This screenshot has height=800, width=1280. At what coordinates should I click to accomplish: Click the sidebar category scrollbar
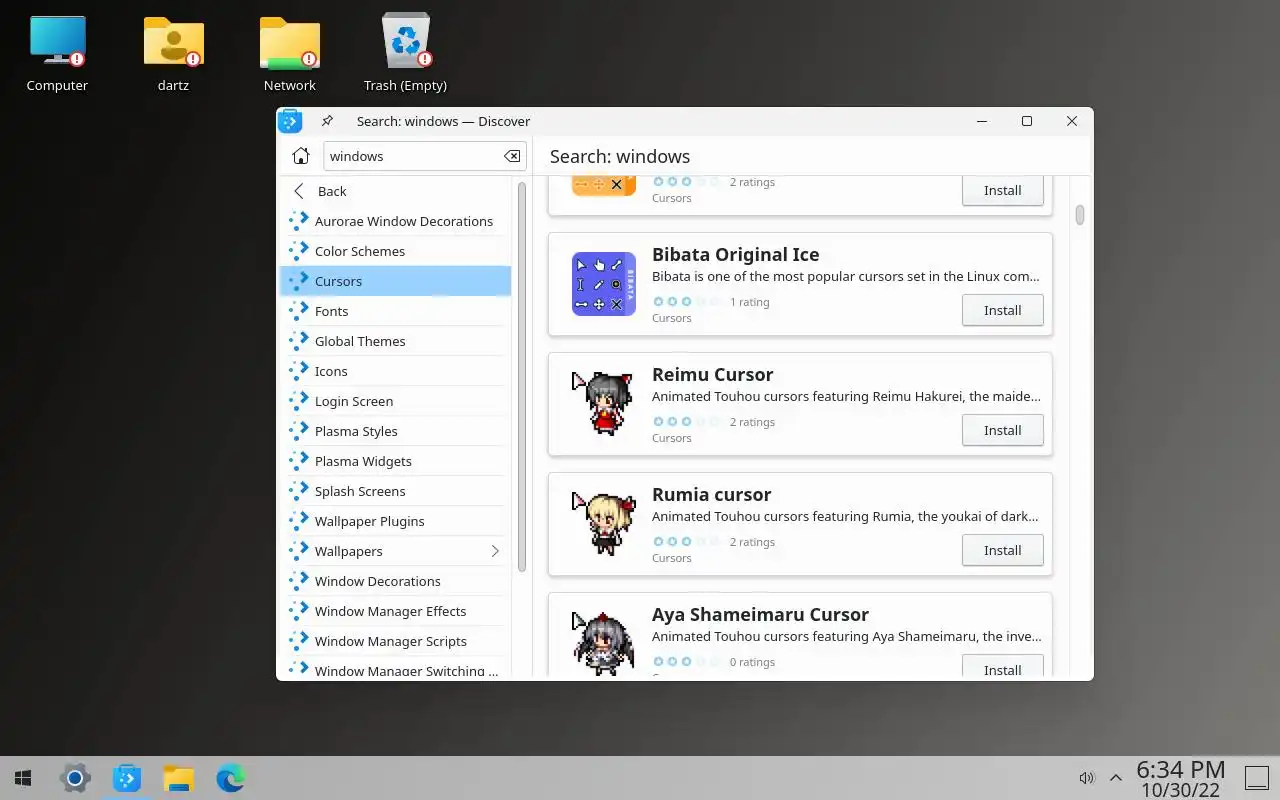[x=521, y=376]
